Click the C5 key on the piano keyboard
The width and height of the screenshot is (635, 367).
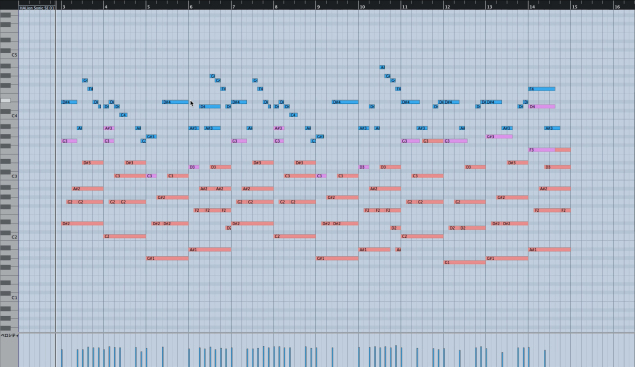pos(9,55)
